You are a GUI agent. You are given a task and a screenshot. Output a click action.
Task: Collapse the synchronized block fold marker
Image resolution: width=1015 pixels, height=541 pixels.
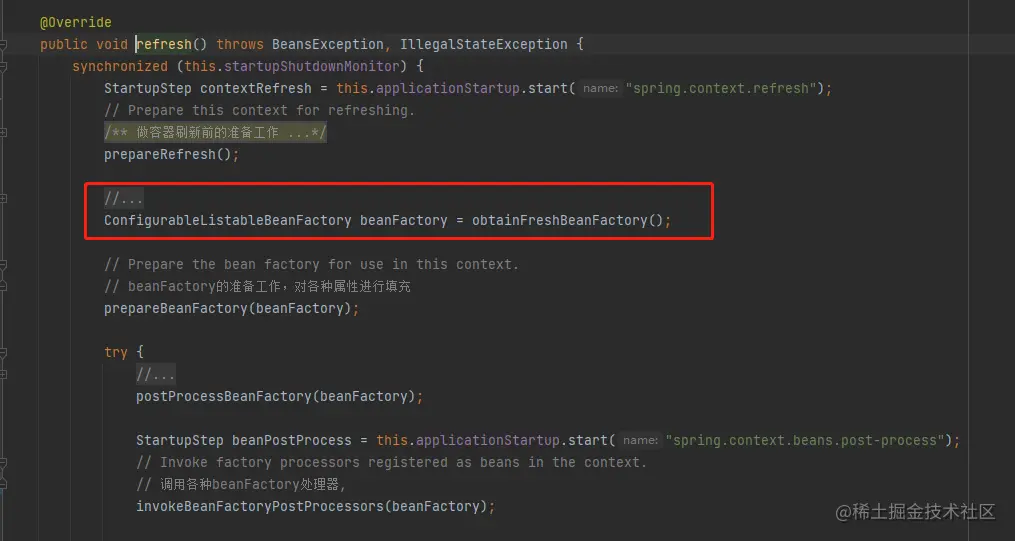[3, 67]
